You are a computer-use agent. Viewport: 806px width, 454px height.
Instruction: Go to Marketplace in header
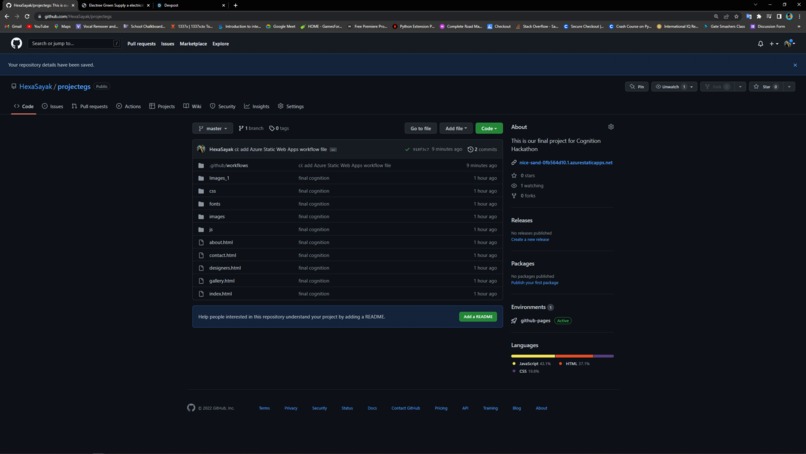point(193,44)
